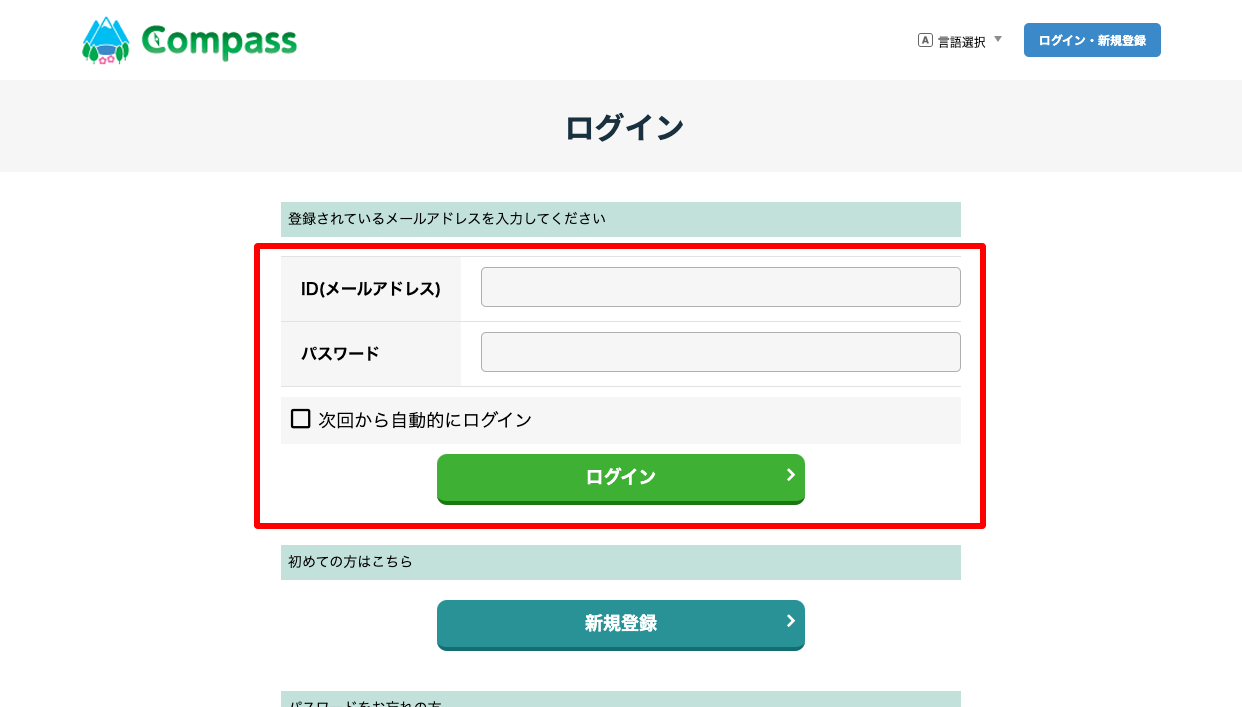
Task: Toggle auto-login via 次回から自動的にログイン label text
Action: point(425,420)
